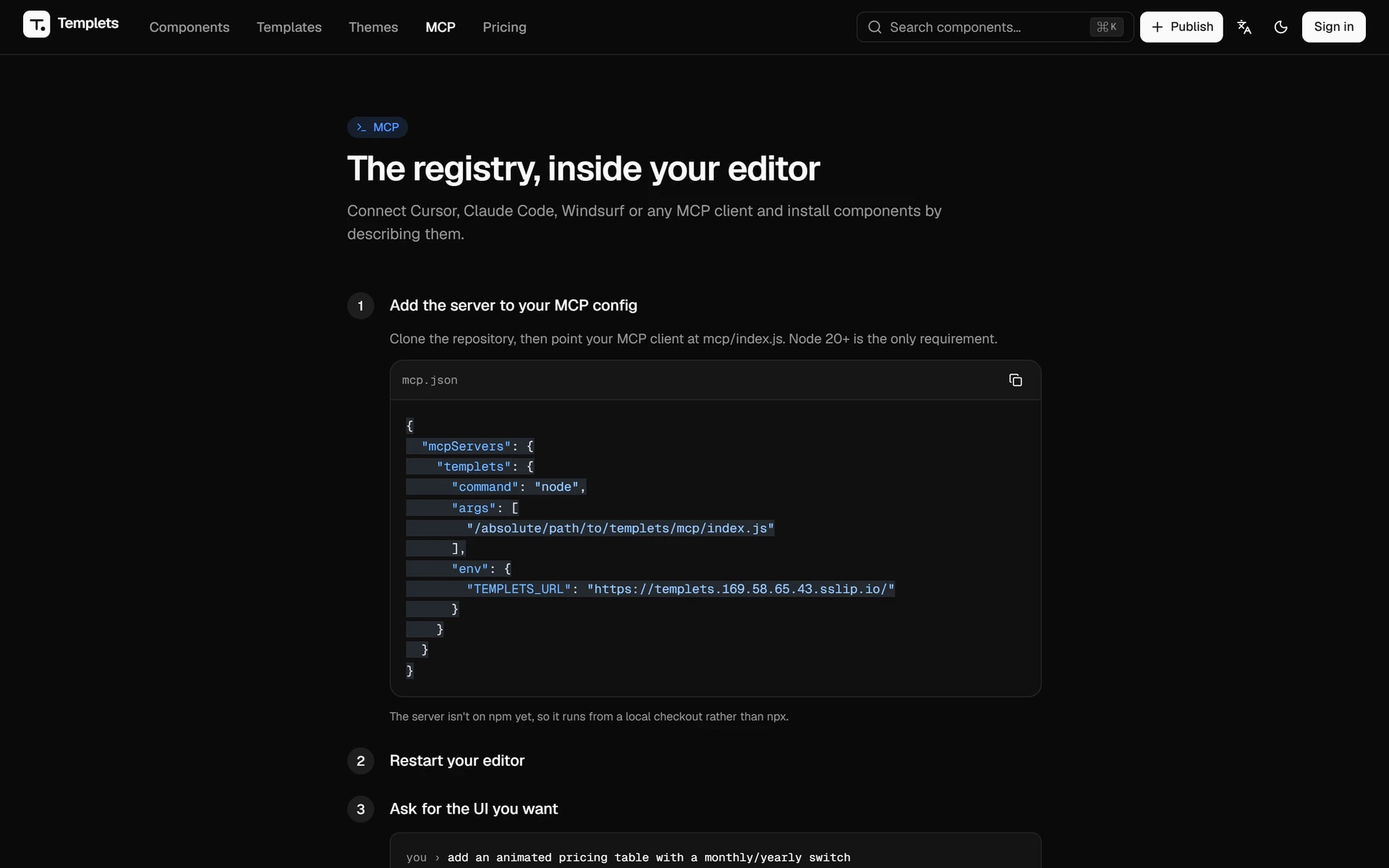
Task: Click "The registry, inside your editor" title
Action: click(583, 169)
